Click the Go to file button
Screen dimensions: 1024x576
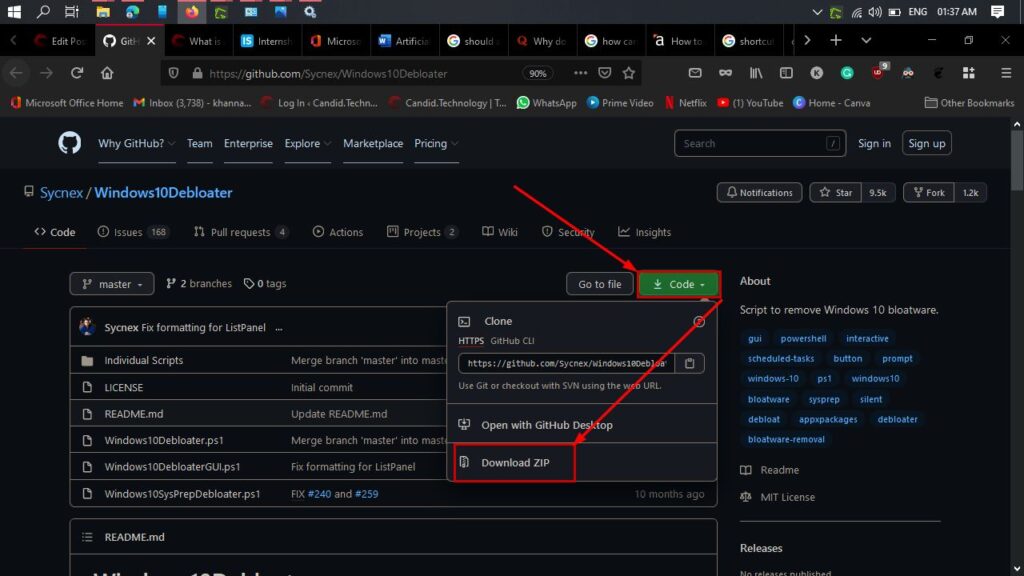[600, 284]
